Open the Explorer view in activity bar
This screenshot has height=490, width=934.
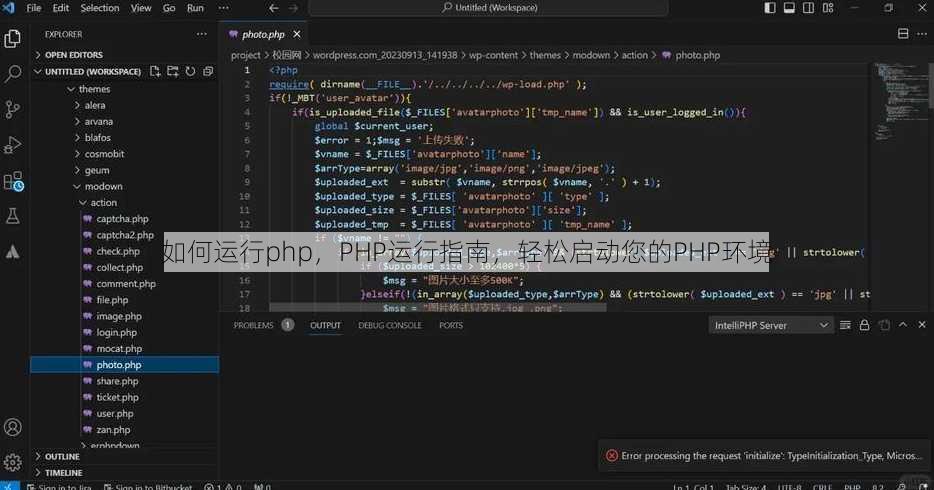[x=13, y=39]
